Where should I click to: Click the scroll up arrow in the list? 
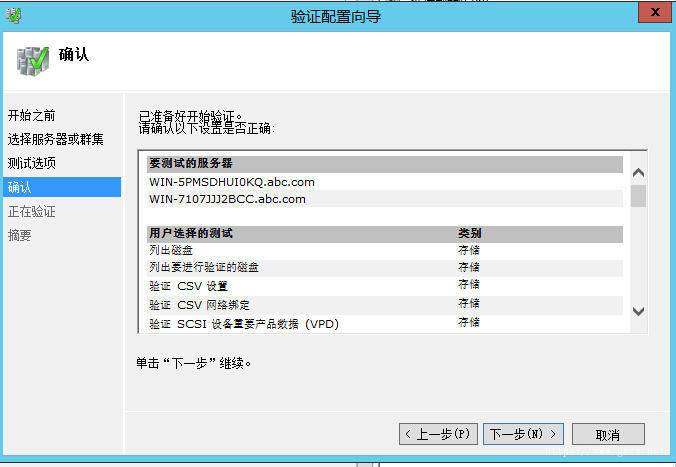pyautogui.click(x=638, y=173)
